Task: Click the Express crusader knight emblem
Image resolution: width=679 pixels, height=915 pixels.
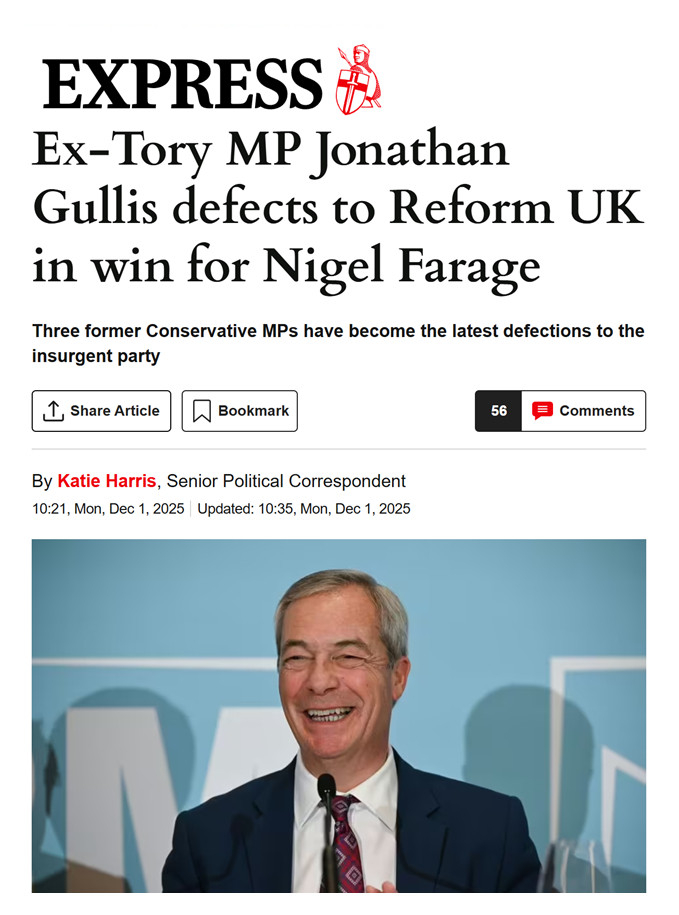Action: (357, 80)
